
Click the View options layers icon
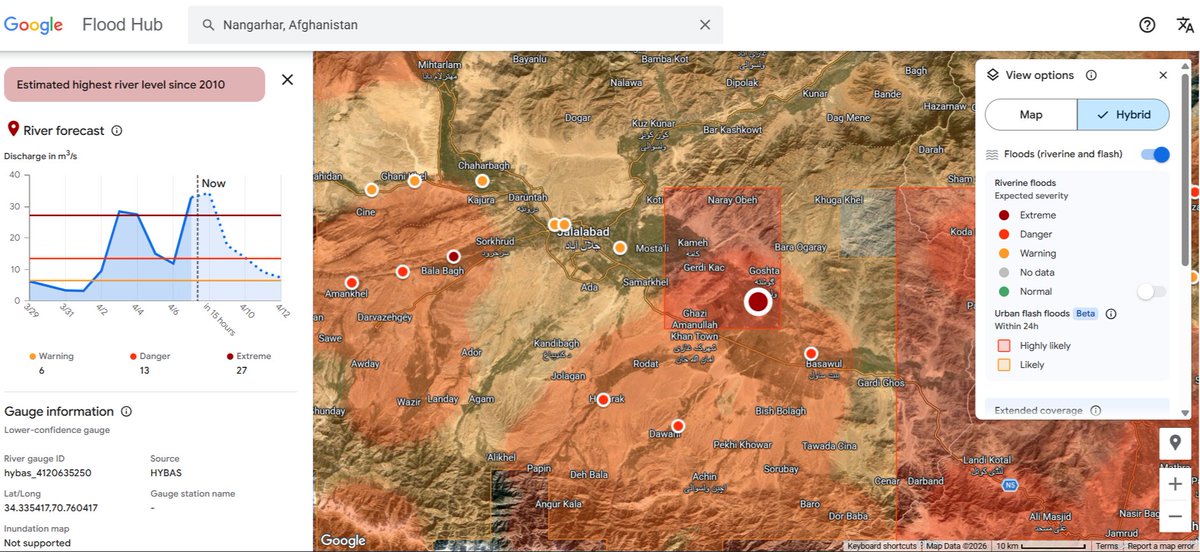click(993, 75)
